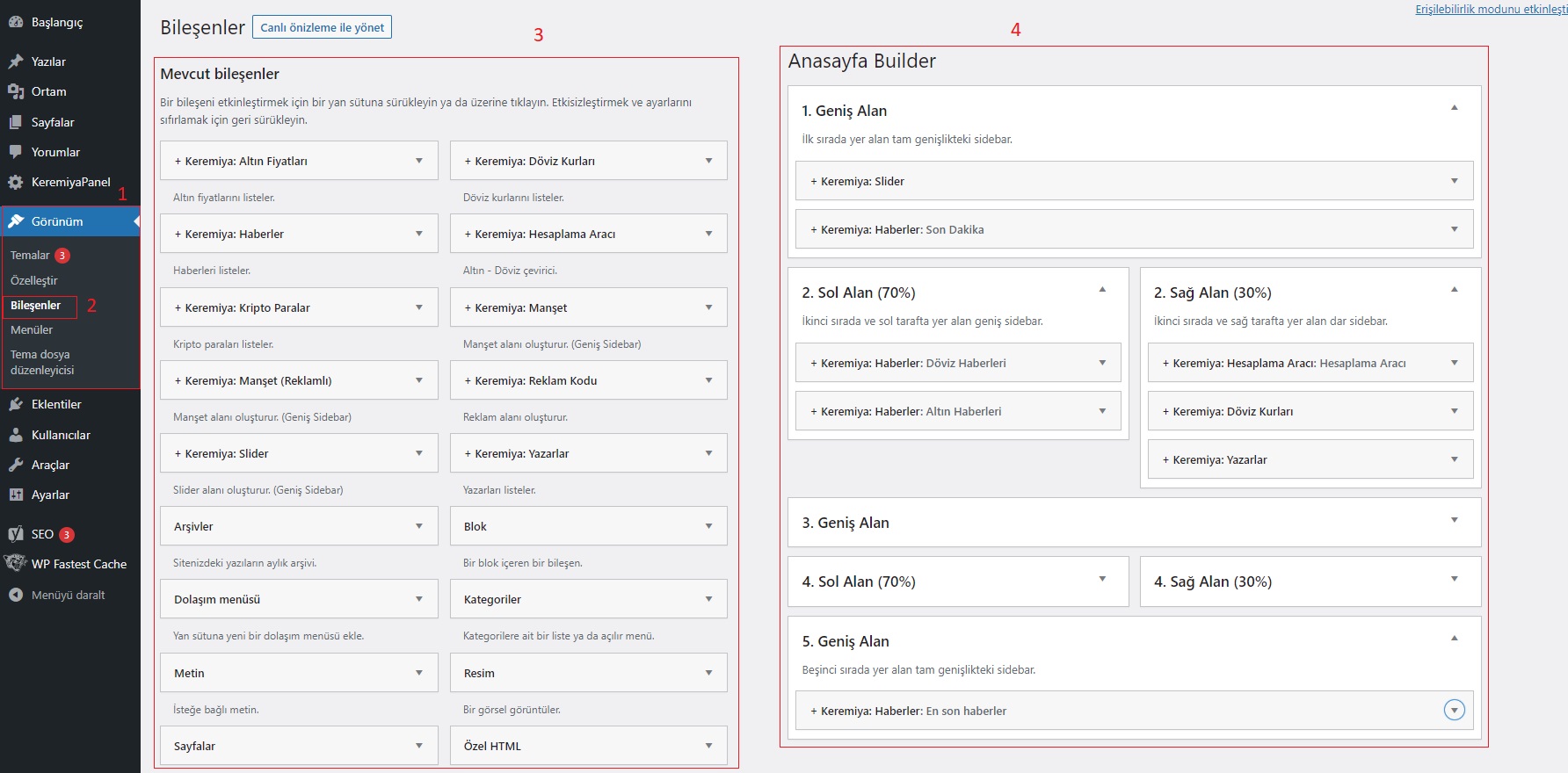Viewport: 1568px width, 773px height.
Task: Expand Keremiya: Hesaplama Aracı available widget arrow
Action: click(x=709, y=234)
